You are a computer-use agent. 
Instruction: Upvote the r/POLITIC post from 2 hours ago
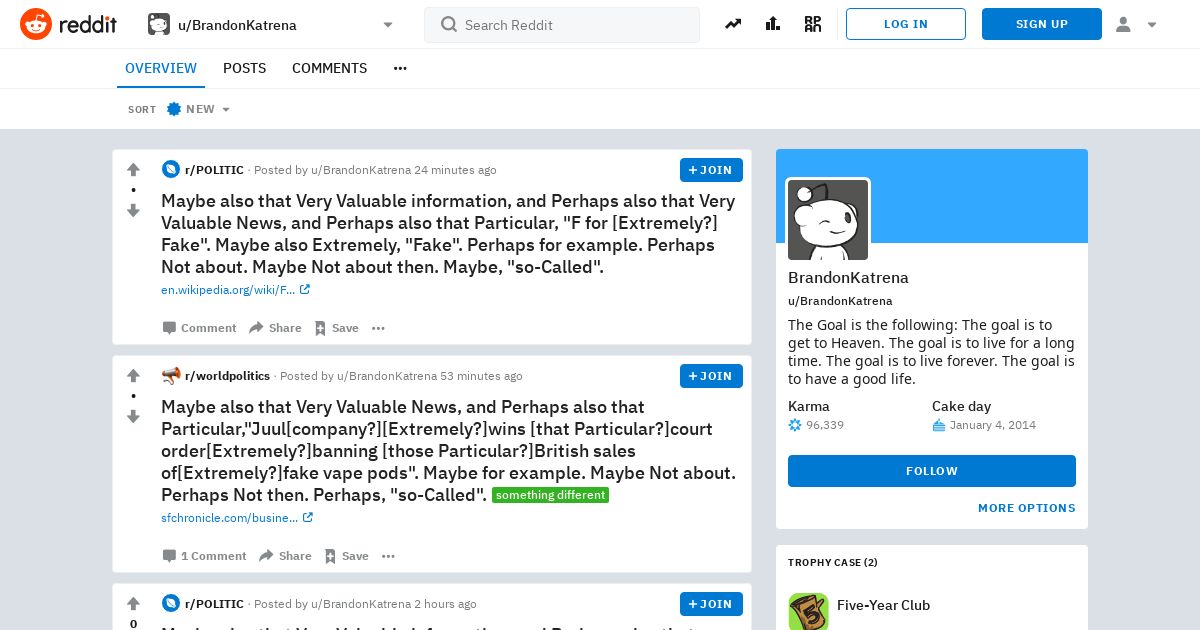pos(133,604)
